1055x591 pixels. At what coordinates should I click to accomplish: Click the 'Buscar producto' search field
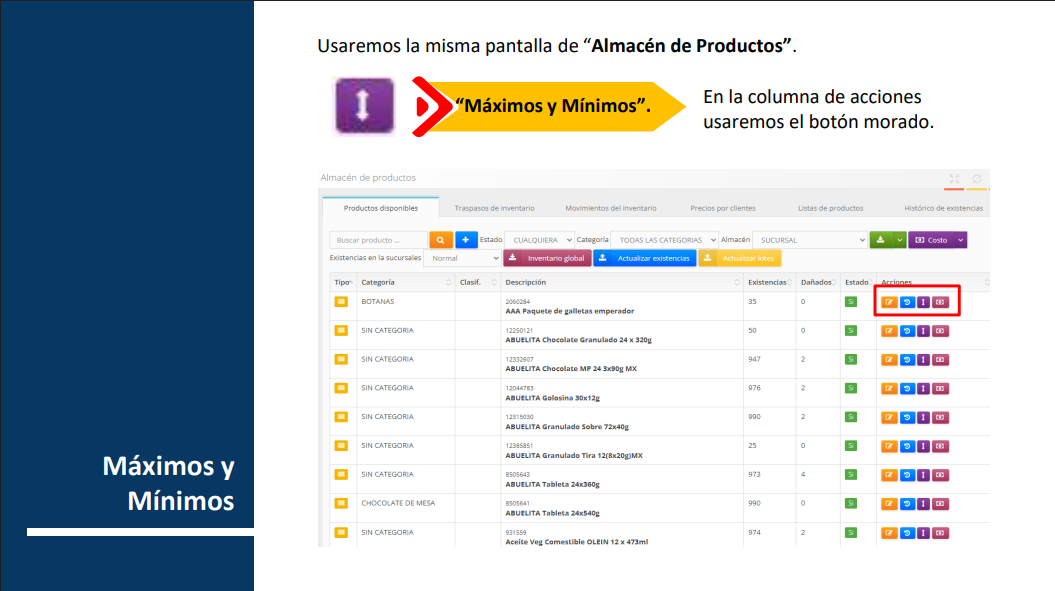pos(378,240)
